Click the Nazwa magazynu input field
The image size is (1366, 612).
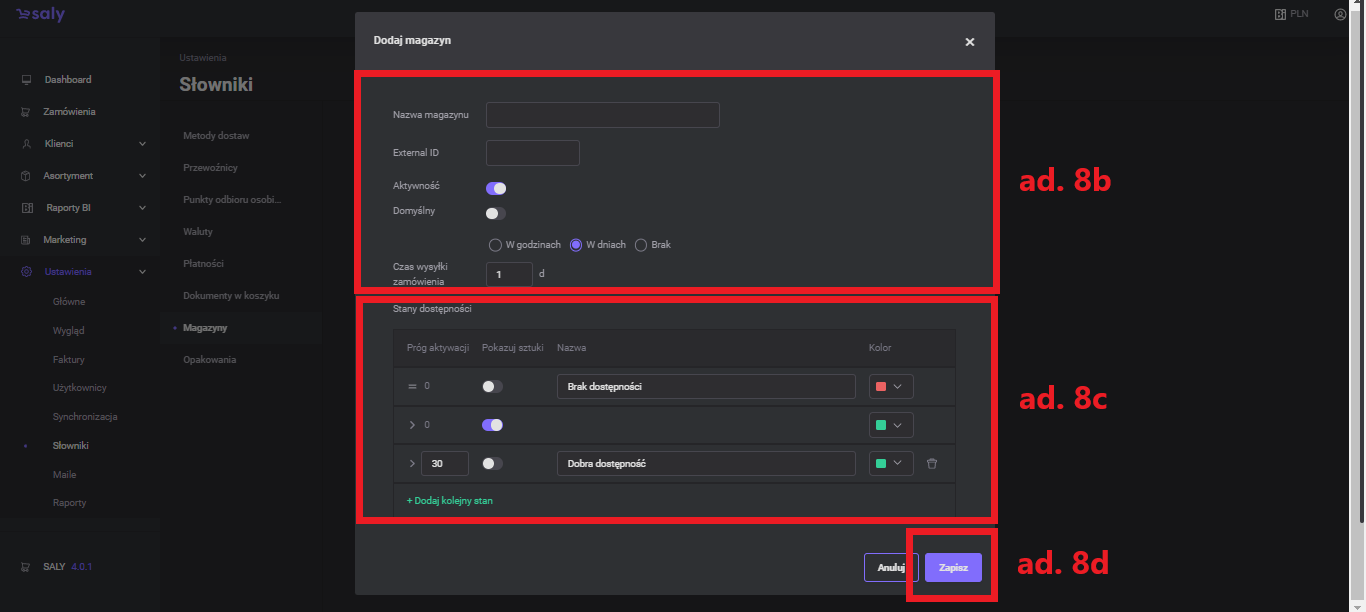point(602,115)
